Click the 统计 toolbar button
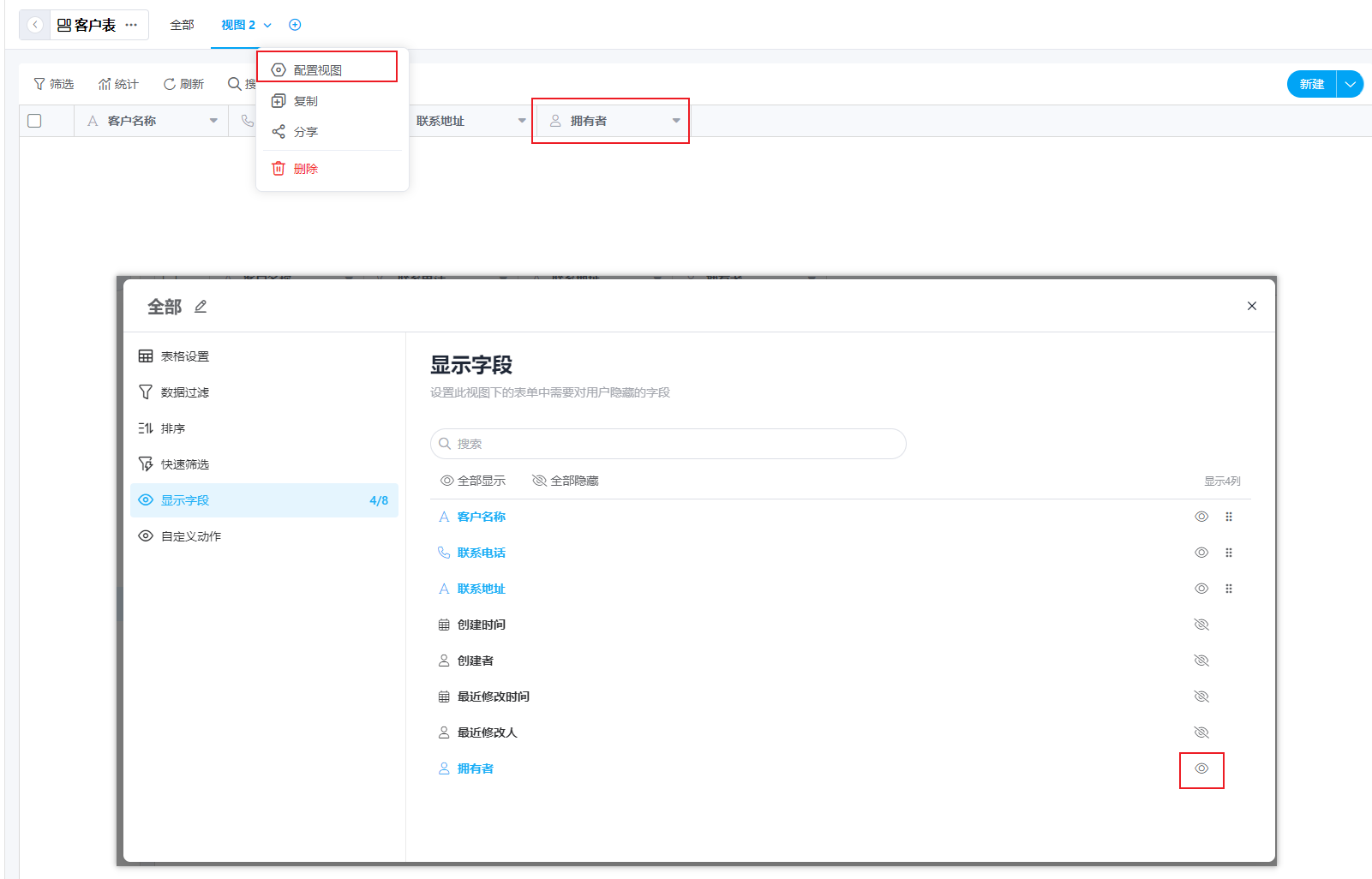Viewport: 1372px width, 879px height. coord(118,84)
